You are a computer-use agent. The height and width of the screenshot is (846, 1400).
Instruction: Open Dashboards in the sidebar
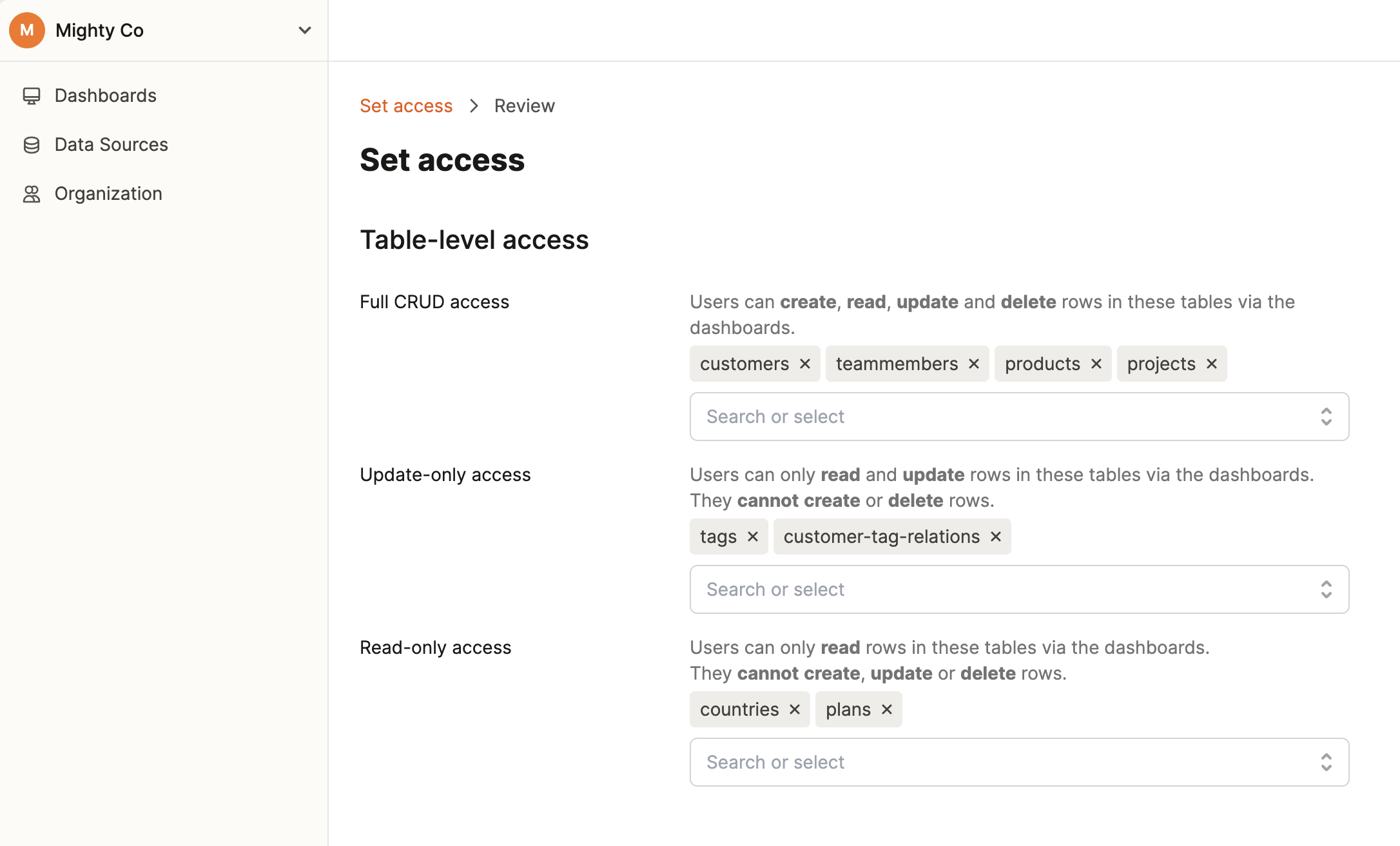pos(105,95)
